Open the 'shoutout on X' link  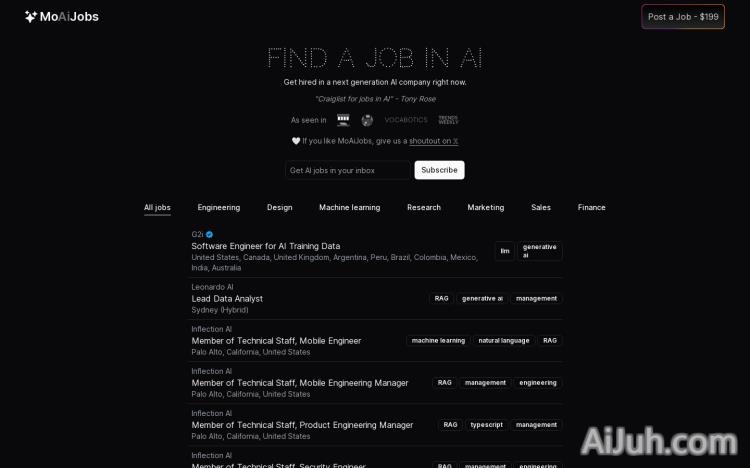tap(433, 141)
